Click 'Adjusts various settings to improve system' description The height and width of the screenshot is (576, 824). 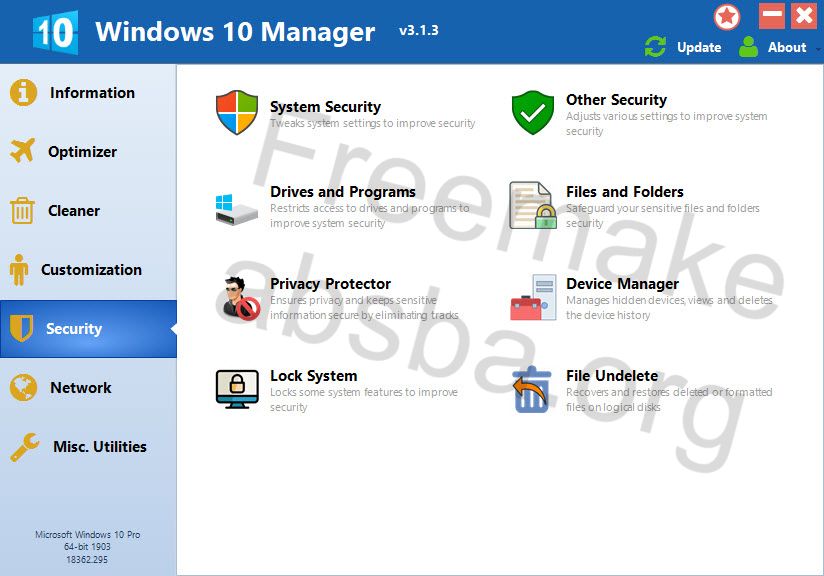(x=666, y=116)
